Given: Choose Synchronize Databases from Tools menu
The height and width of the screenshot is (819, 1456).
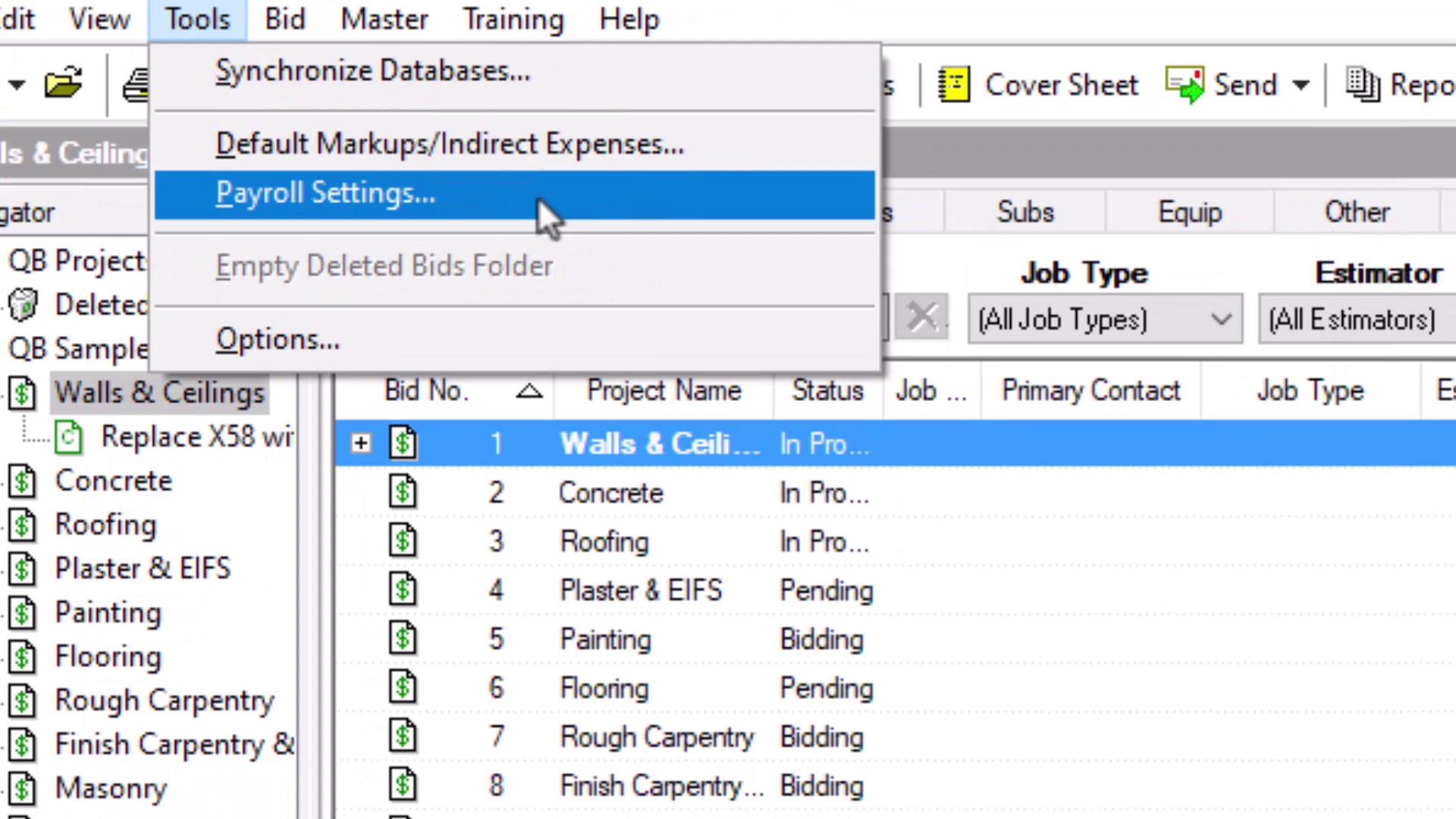Looking at the screenshot, I should point(372,71).
